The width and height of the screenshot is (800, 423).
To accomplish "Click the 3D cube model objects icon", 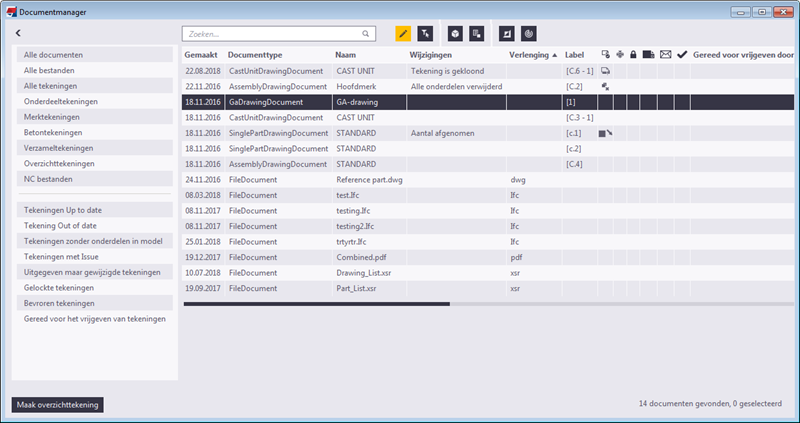I will [x=455, y=33].
